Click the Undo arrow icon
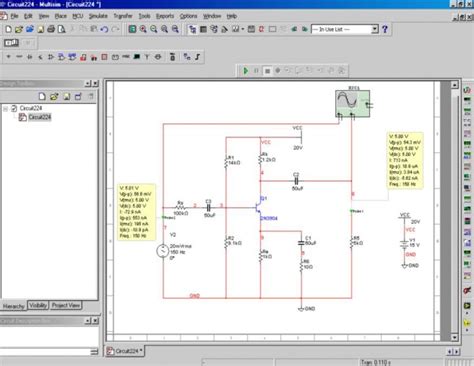Viewport: 474px width, 366px height. [104, 29]
